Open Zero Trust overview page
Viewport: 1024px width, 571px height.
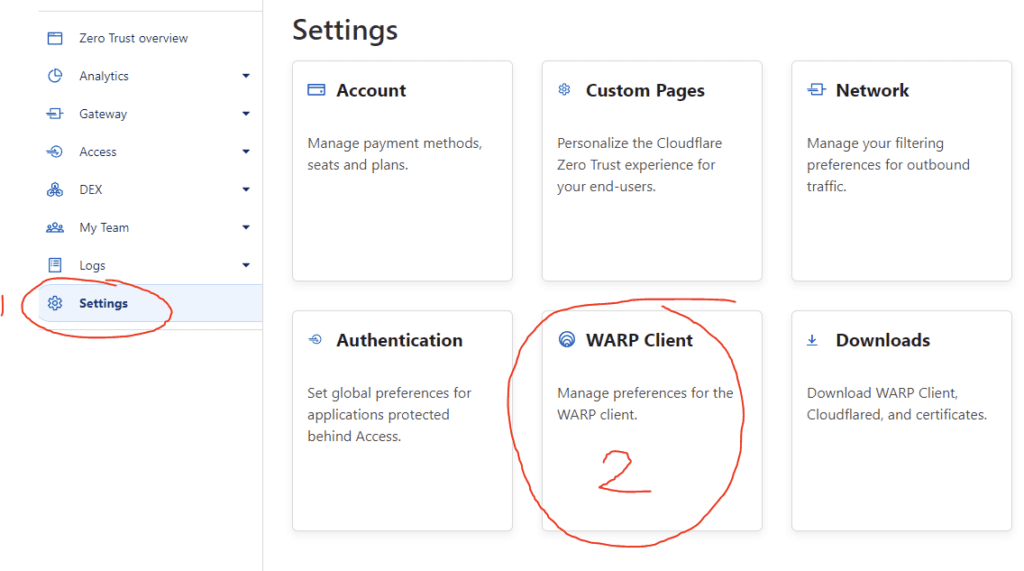(133, 39)
